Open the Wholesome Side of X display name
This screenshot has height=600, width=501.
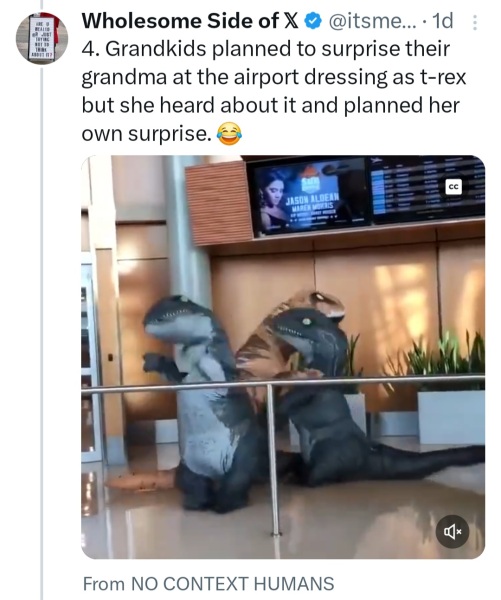pyautogui.click(x=190, y=21)
